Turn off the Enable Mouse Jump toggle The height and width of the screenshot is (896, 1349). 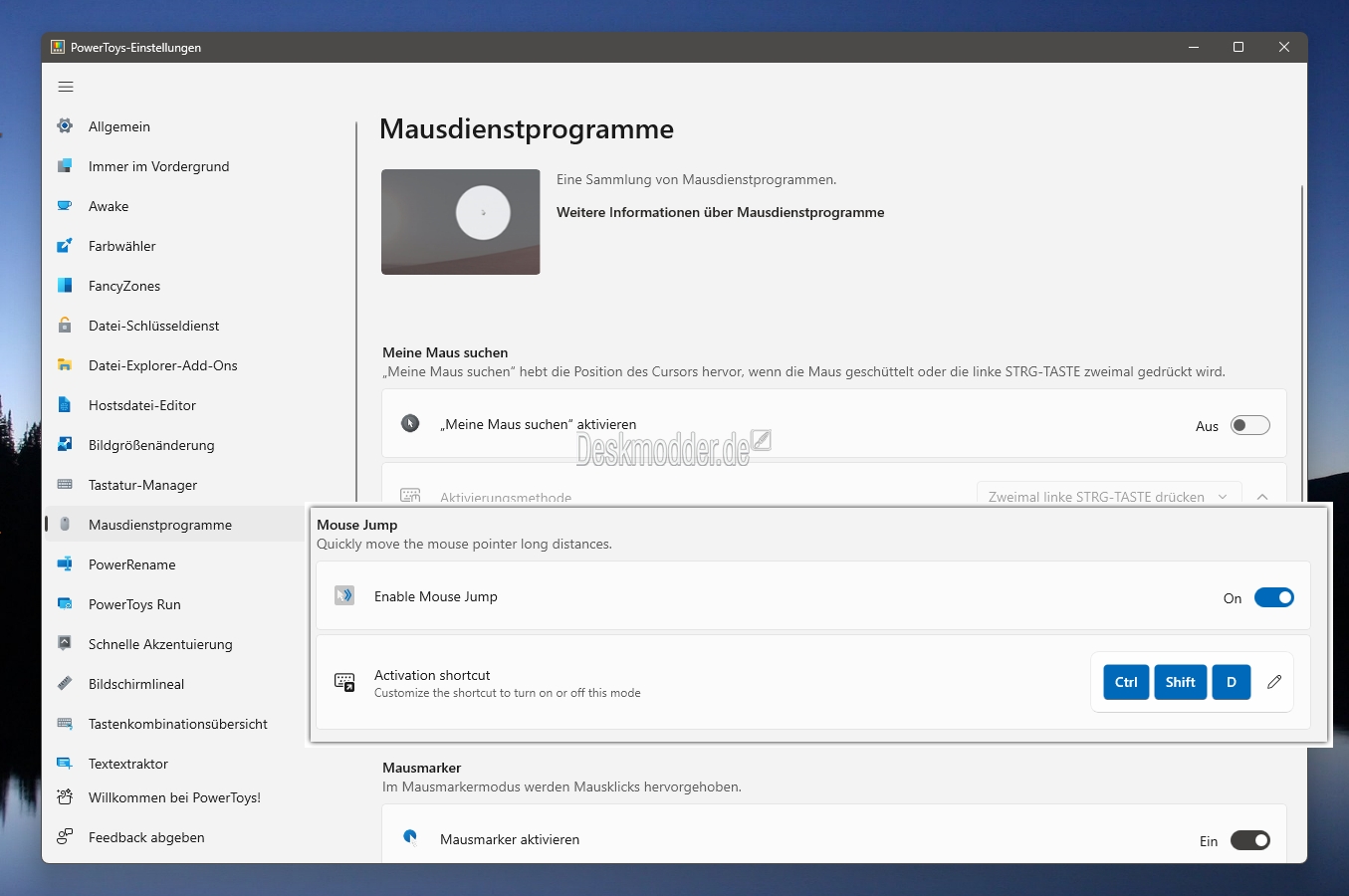point(1274,597)
